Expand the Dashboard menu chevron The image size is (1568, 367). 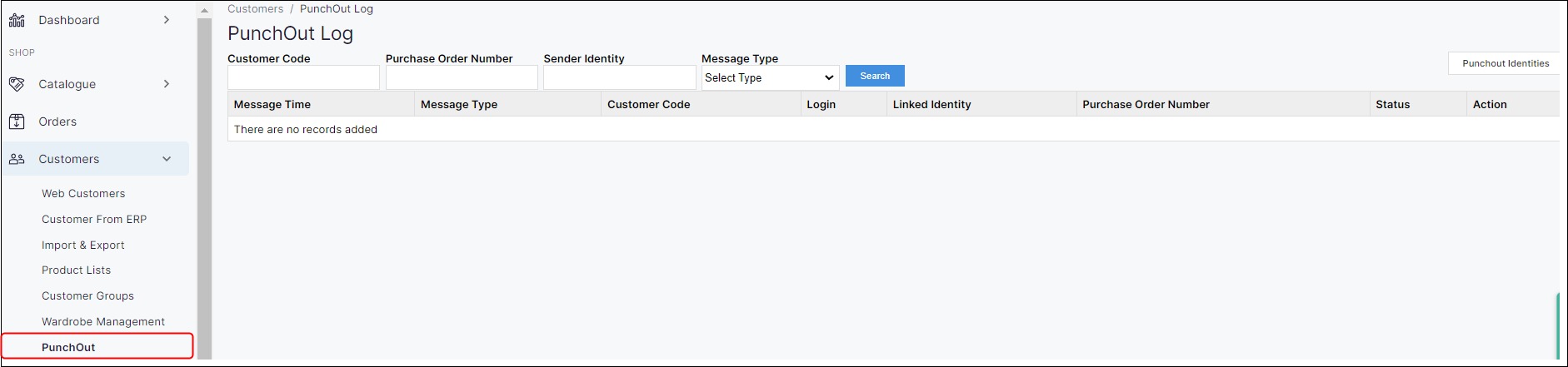point(167,20)
